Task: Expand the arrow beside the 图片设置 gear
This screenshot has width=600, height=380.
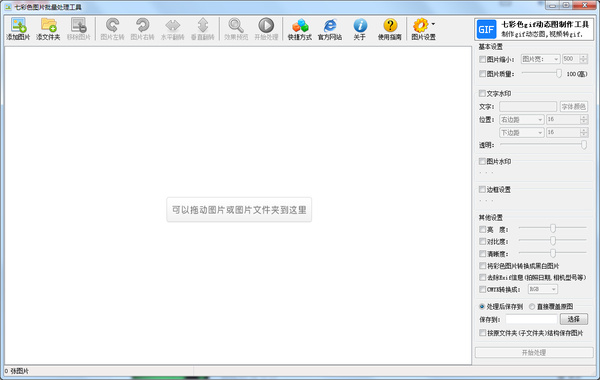Action: click(x=433, y=24)
